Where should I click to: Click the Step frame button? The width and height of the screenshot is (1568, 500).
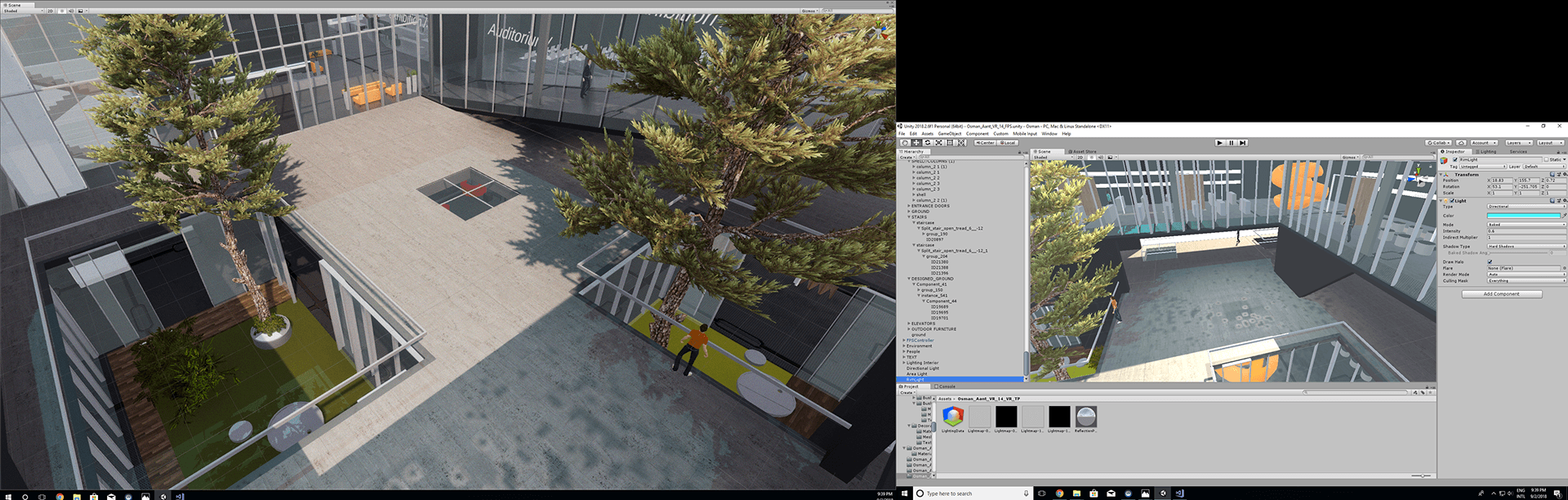[x=1243, y=143]
